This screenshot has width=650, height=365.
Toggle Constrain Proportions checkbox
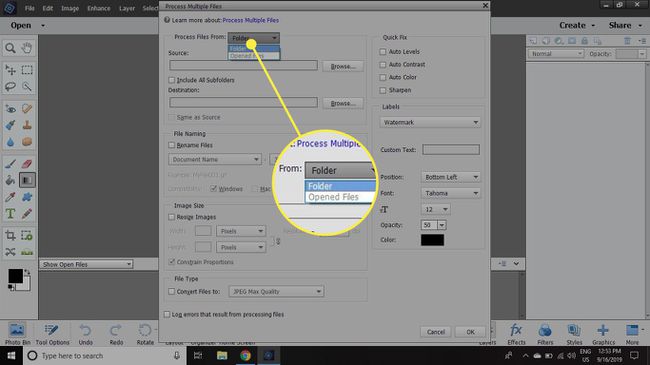172,262
